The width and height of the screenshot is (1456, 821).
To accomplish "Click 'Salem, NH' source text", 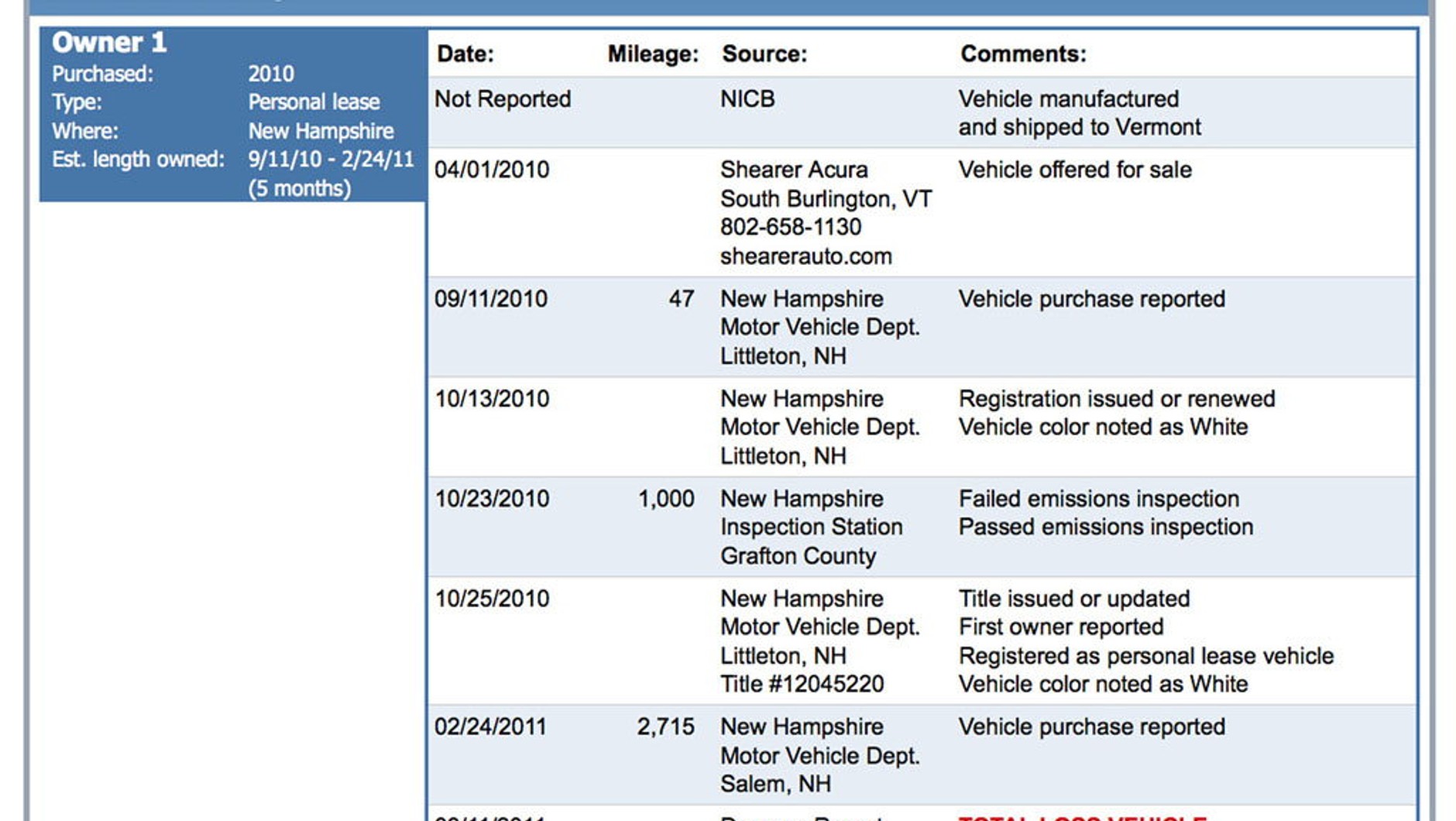I will click(x=775, y=784).
